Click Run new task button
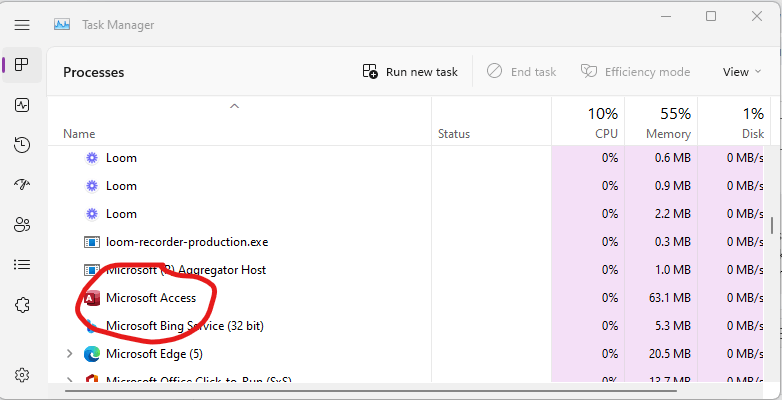Viewport: 782px width, 400px height. tap(410, 72)
